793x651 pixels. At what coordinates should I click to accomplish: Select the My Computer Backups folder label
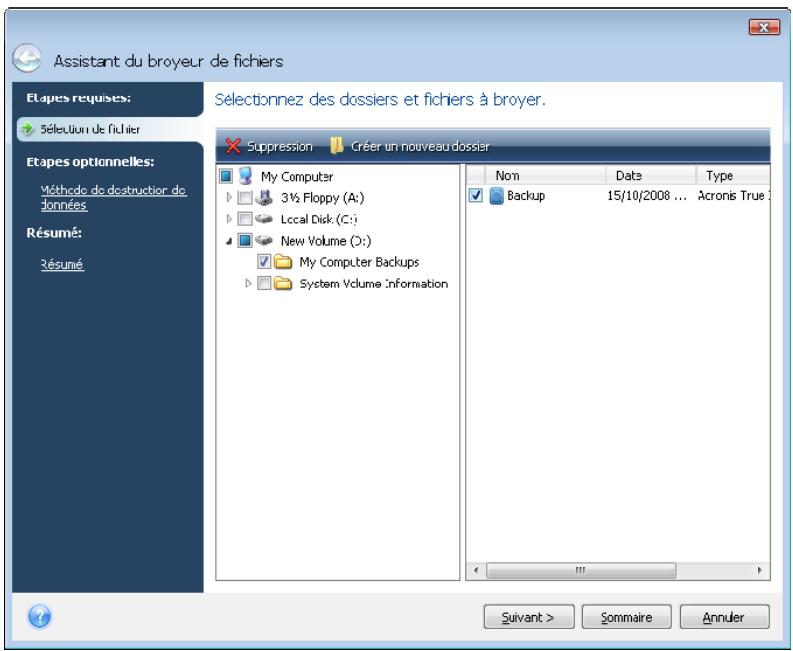point(359,262)
